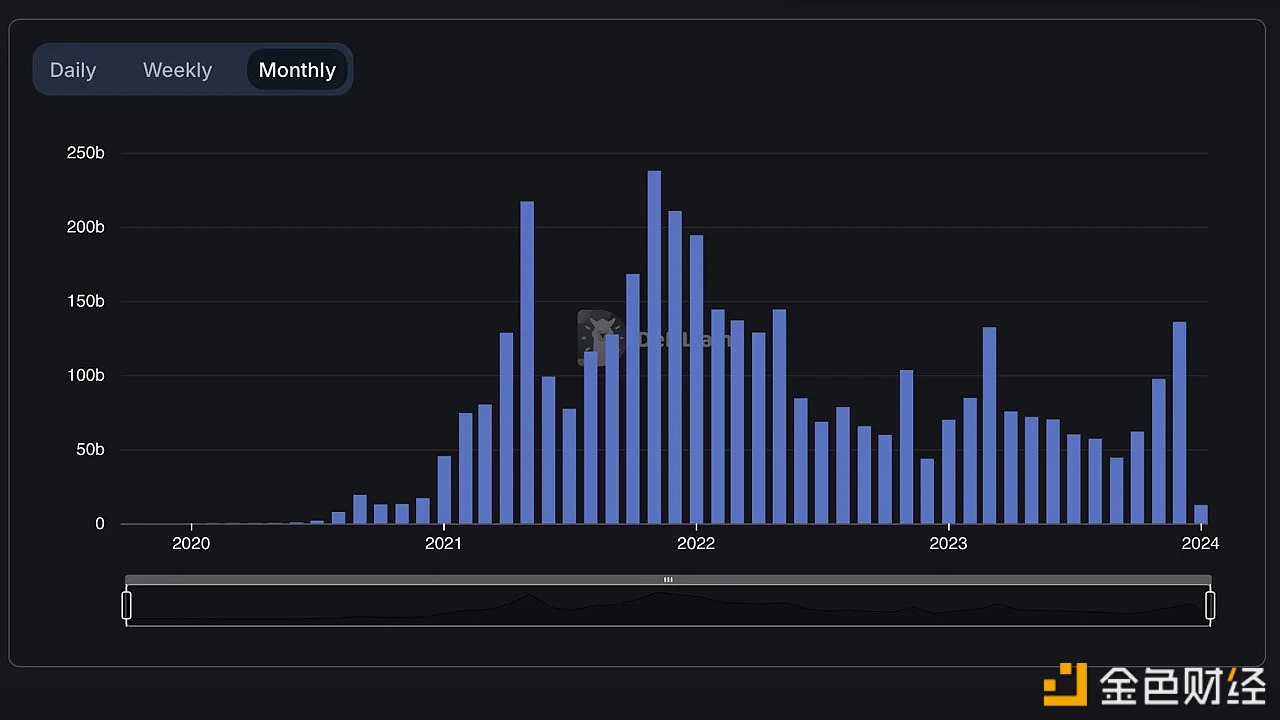Image resolution: width=1280 pixels, height=720 pixels.
Task: Click the range slider's top grip bar
Action: (668, 579)
